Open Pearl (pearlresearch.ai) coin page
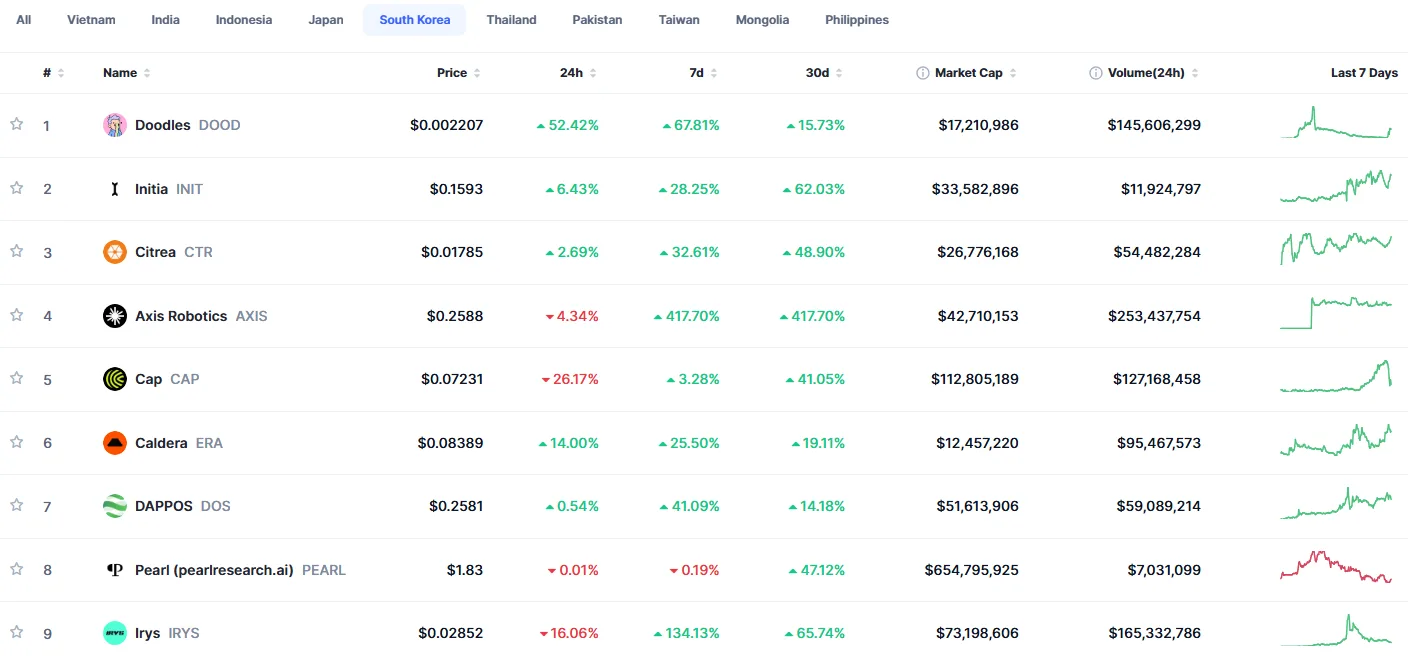Viewport: 1408px width, 660px height. [x=240, y=570]
